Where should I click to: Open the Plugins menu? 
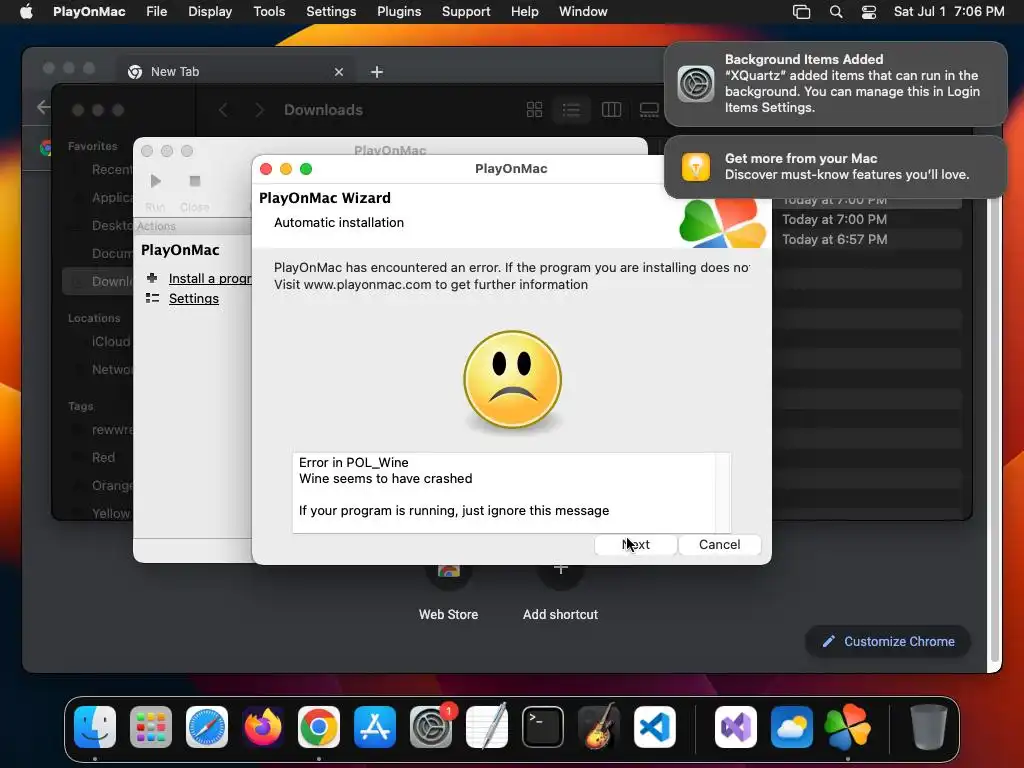click(399, 12)
